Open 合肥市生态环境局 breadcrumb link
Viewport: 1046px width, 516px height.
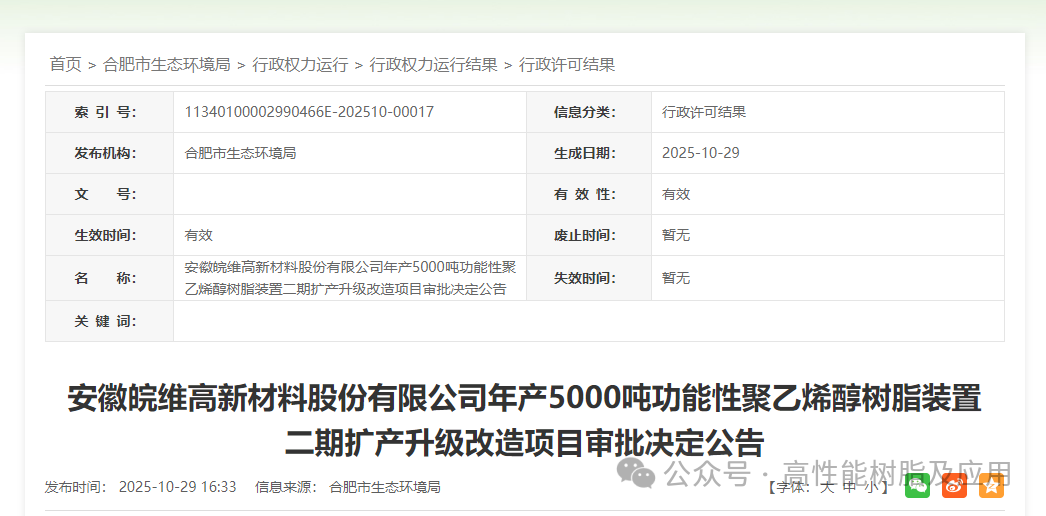(x=167, y=65)
